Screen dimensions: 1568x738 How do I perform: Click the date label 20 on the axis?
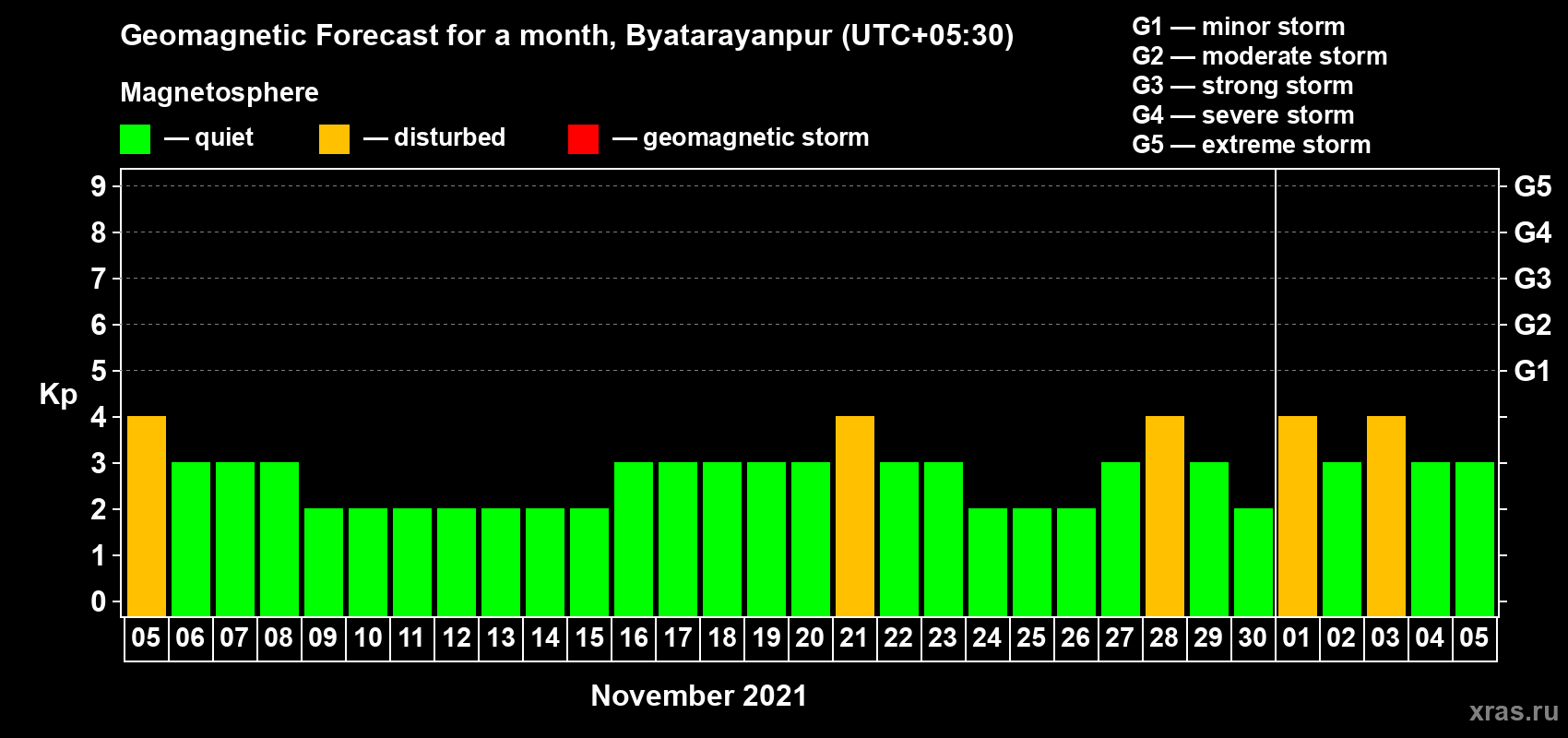point(811,638)
